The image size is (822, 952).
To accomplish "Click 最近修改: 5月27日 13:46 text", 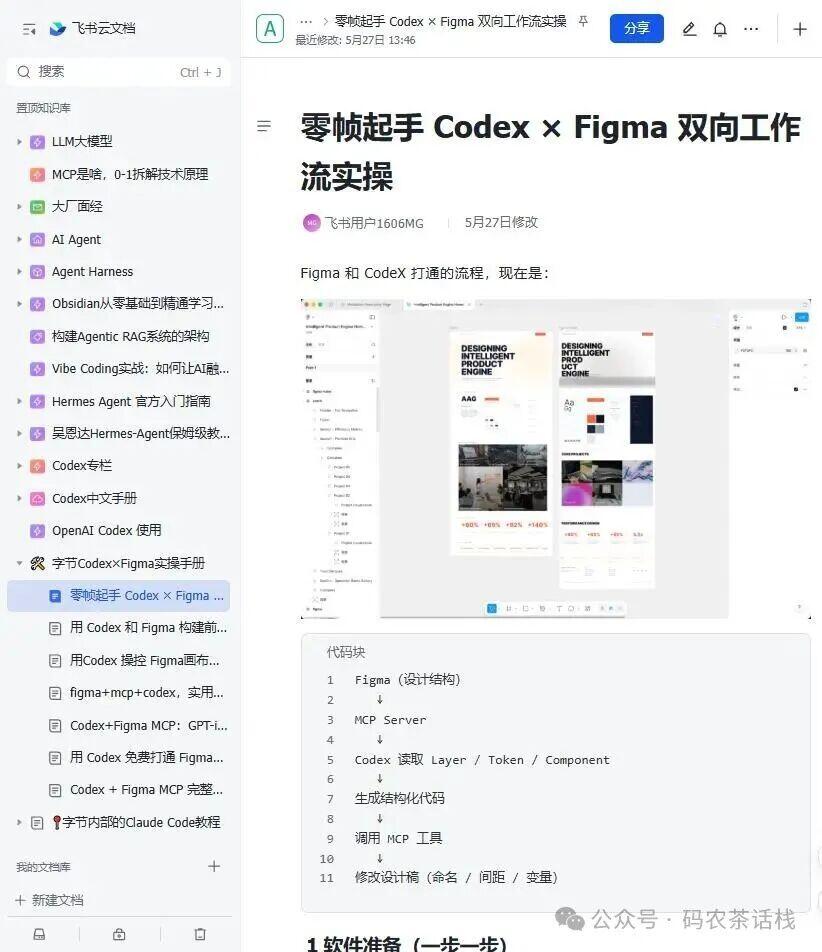I will point(356,41).
